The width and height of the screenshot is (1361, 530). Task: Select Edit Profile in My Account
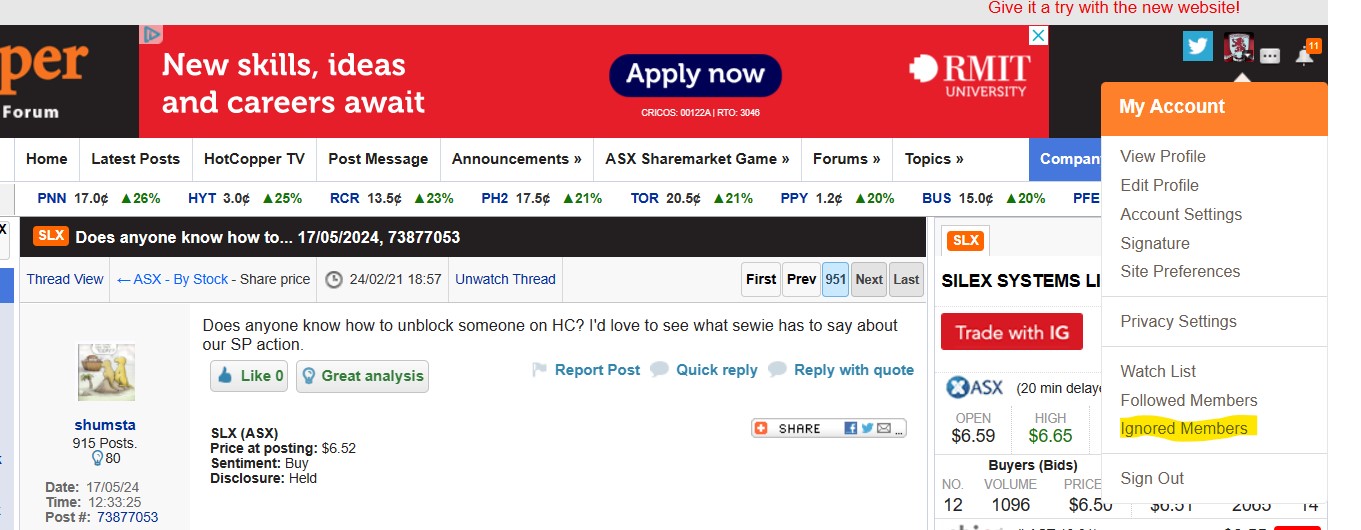[x=1159, y=185]
